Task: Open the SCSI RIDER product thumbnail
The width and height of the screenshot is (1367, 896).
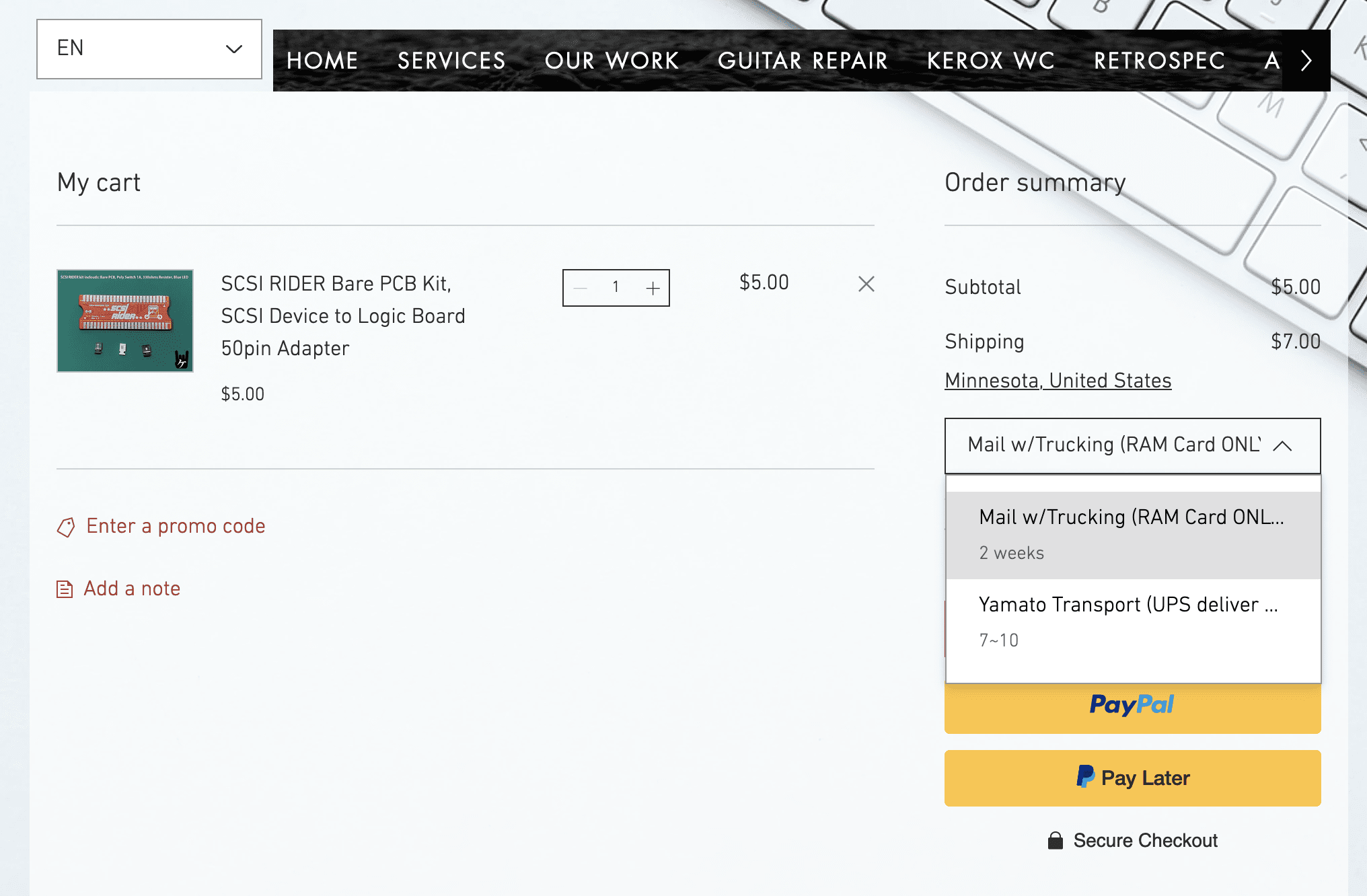Action: coord(125,321)
